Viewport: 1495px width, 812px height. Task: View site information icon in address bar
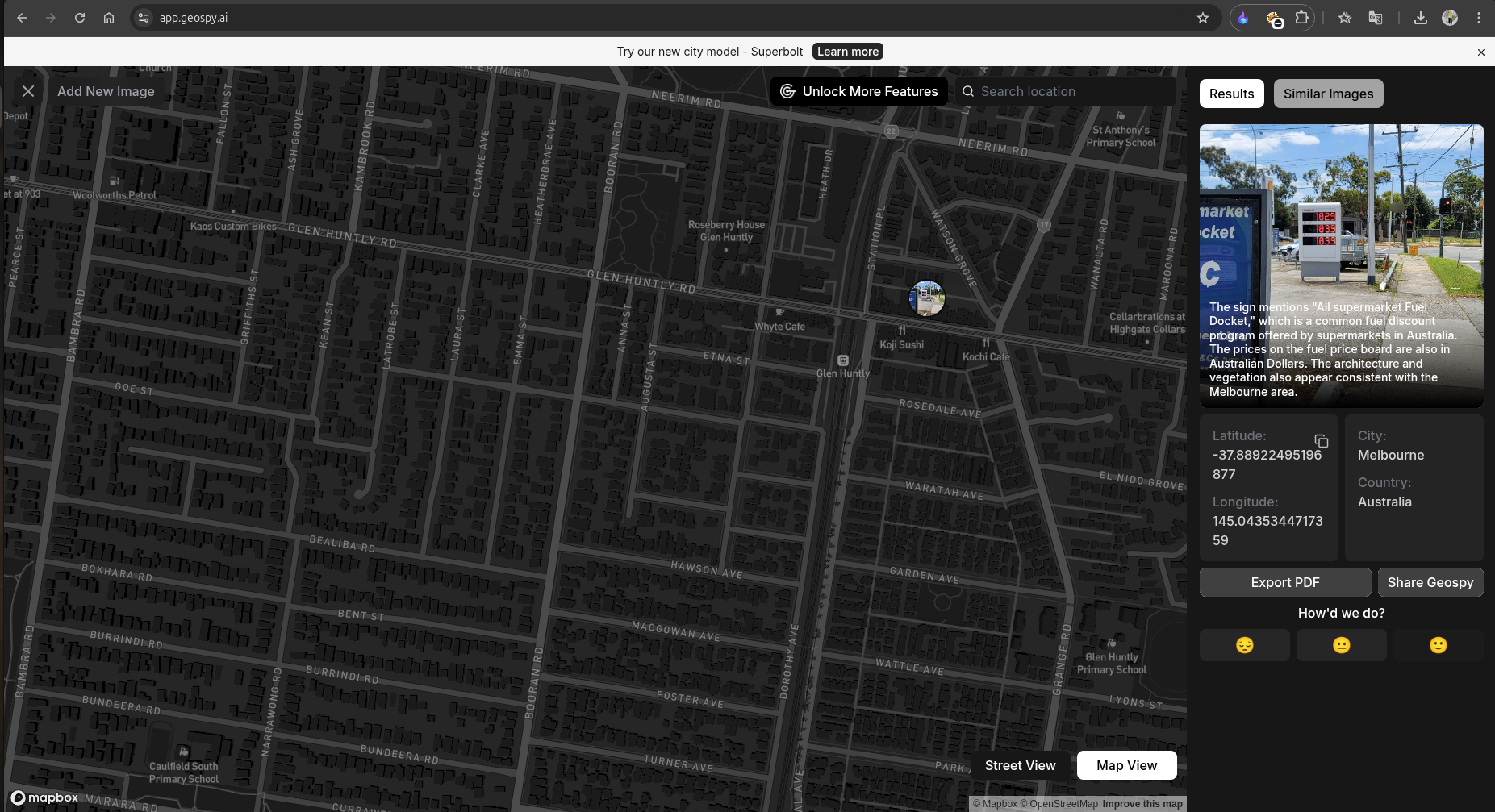click(144, 18)
